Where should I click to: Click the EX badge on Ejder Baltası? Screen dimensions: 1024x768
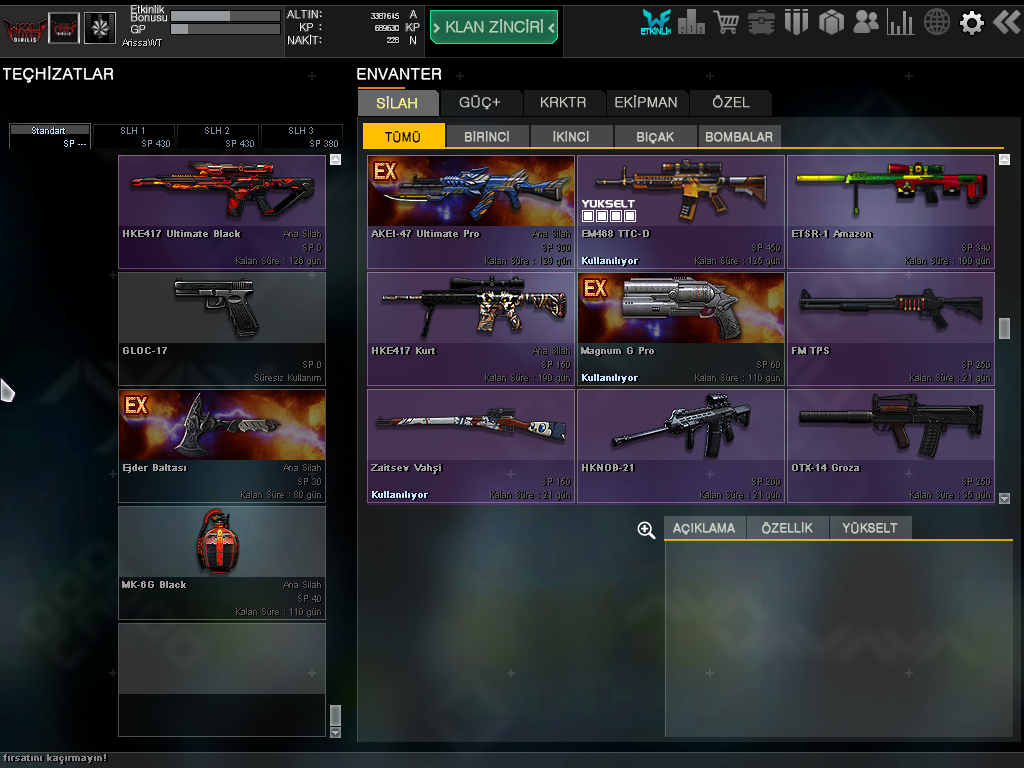136,406
